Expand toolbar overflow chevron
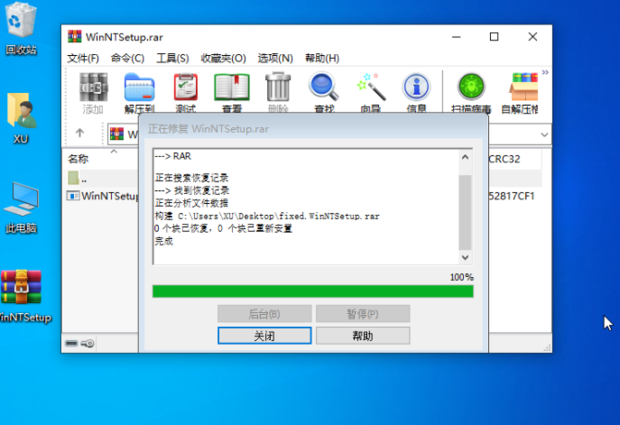Screen dimensions: 620x425 point(545,72)
